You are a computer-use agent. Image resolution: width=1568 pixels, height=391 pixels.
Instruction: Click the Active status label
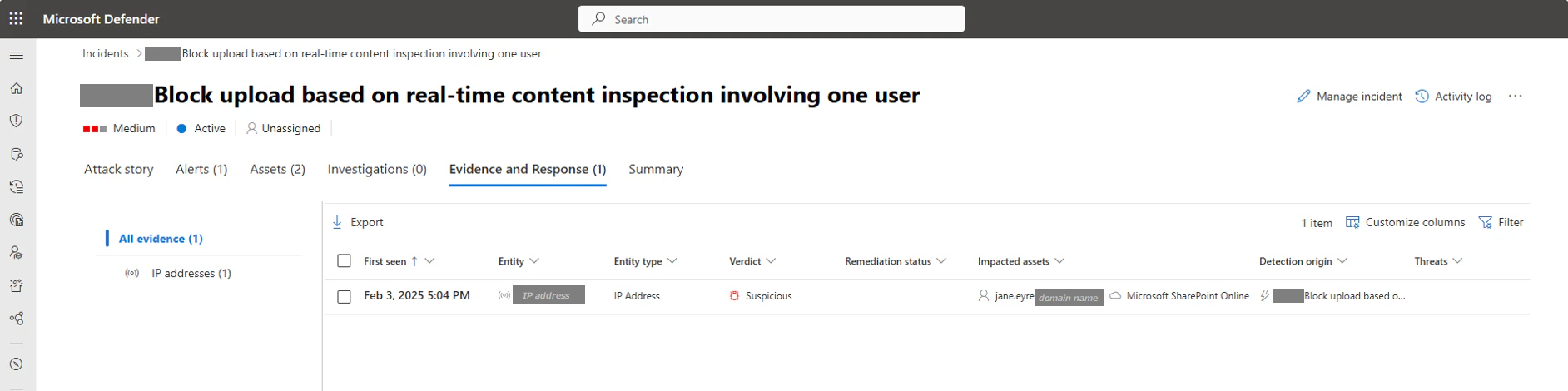coord(210,128)
